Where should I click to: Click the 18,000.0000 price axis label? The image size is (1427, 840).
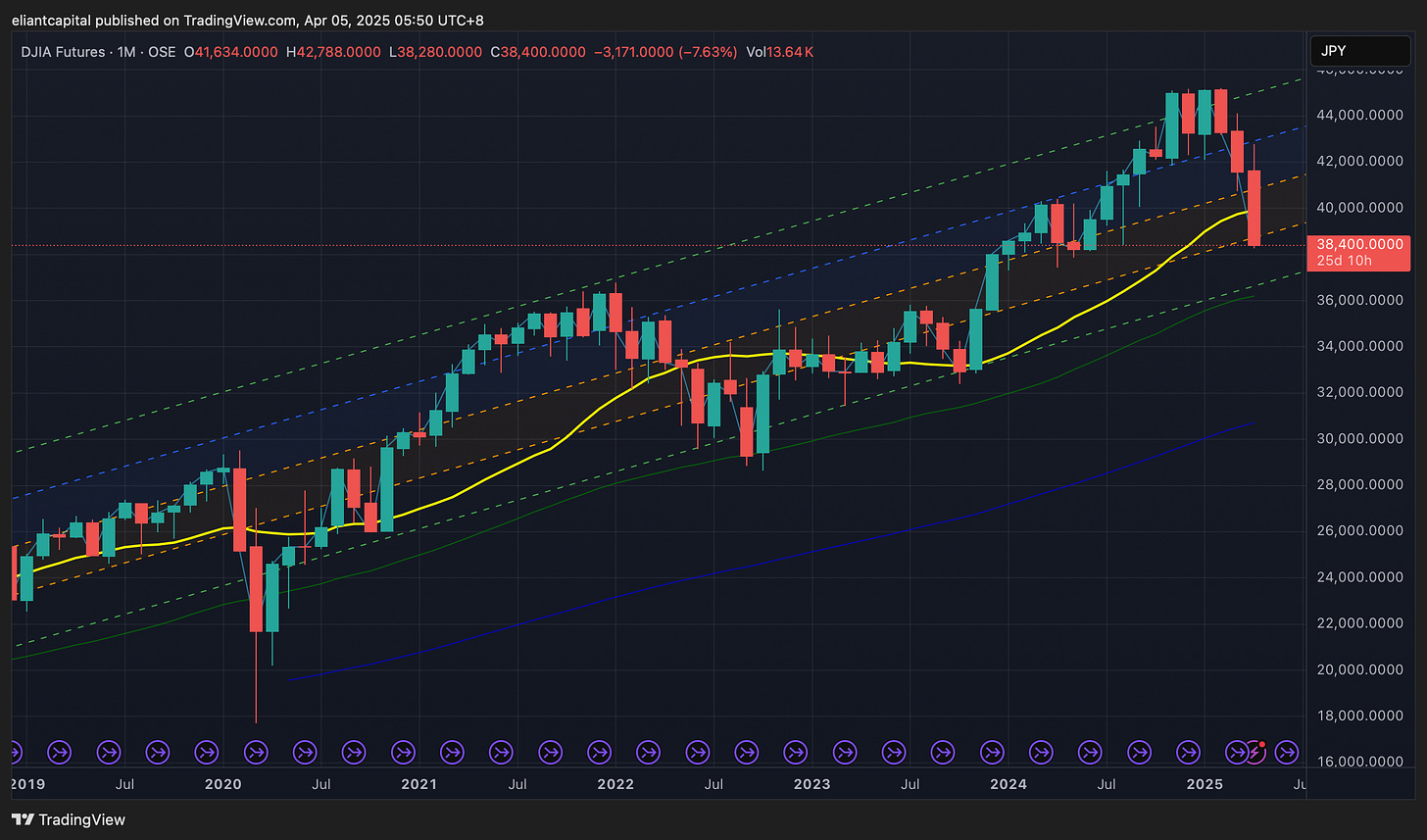click(x=1359, y=716)
